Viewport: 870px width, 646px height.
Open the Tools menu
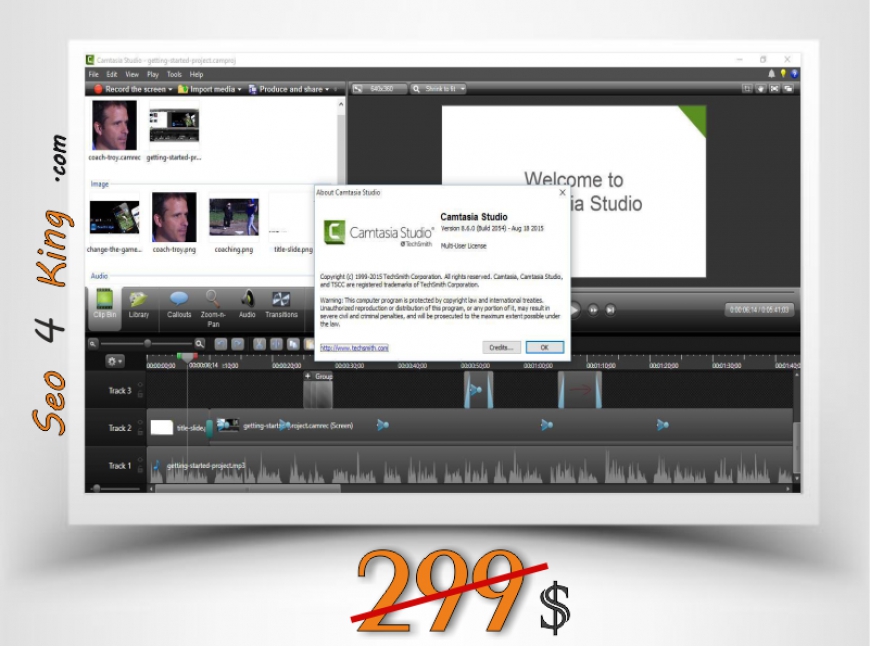pos(174,74)
